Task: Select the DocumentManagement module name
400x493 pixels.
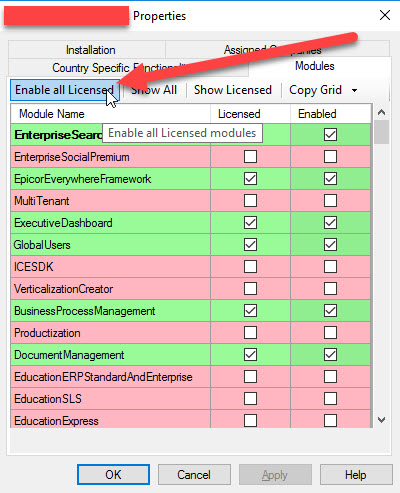Action: pos(69,355)
